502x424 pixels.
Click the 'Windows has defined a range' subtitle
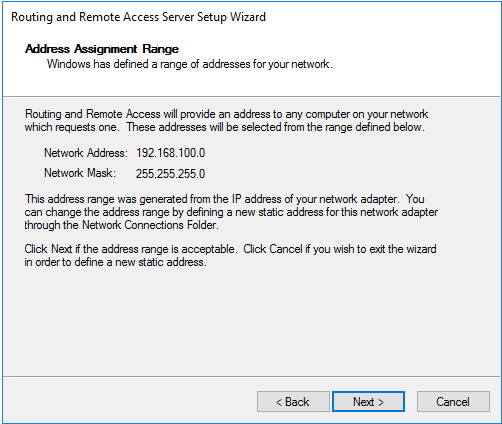click(x=190, y=64)
